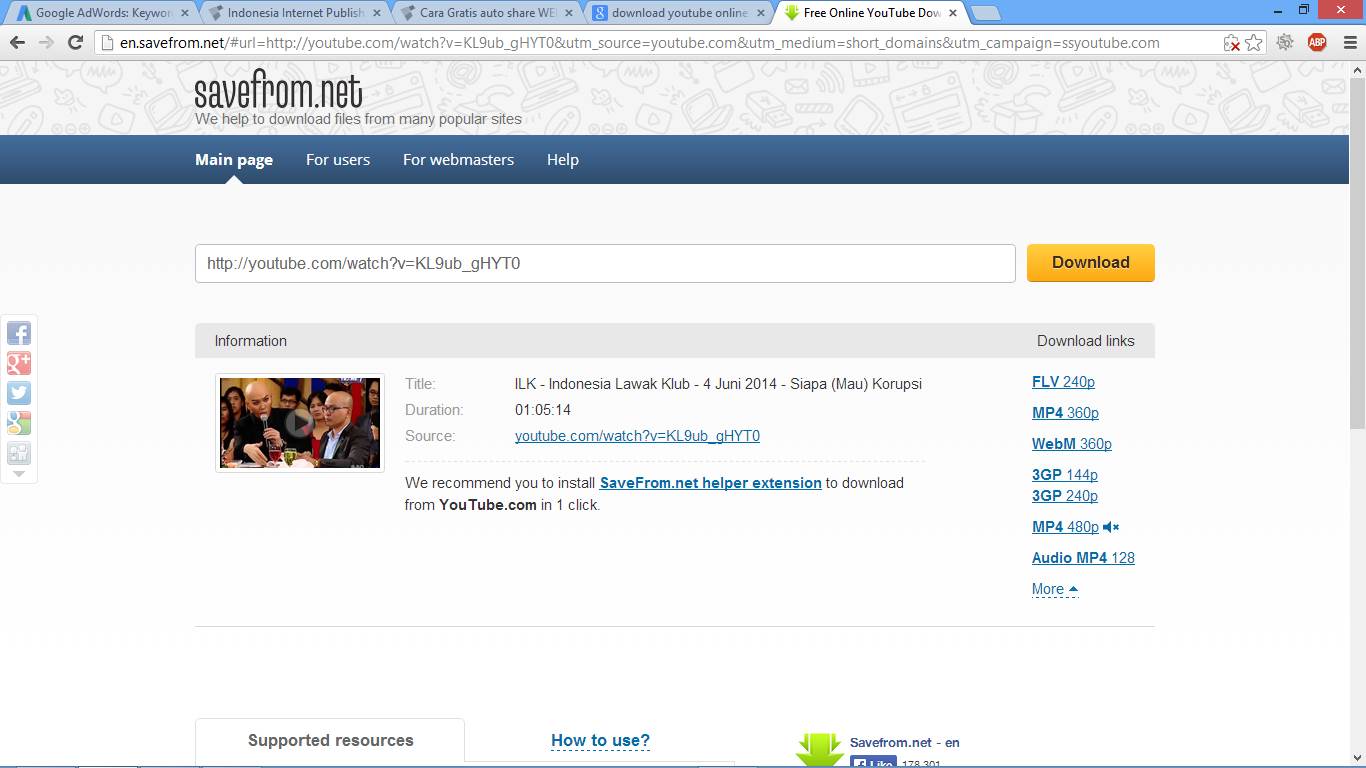Screen dimensions: 1366x768
Task: Click the muted speaker icon beside MP4 480p
Action: coord(1111,527)
